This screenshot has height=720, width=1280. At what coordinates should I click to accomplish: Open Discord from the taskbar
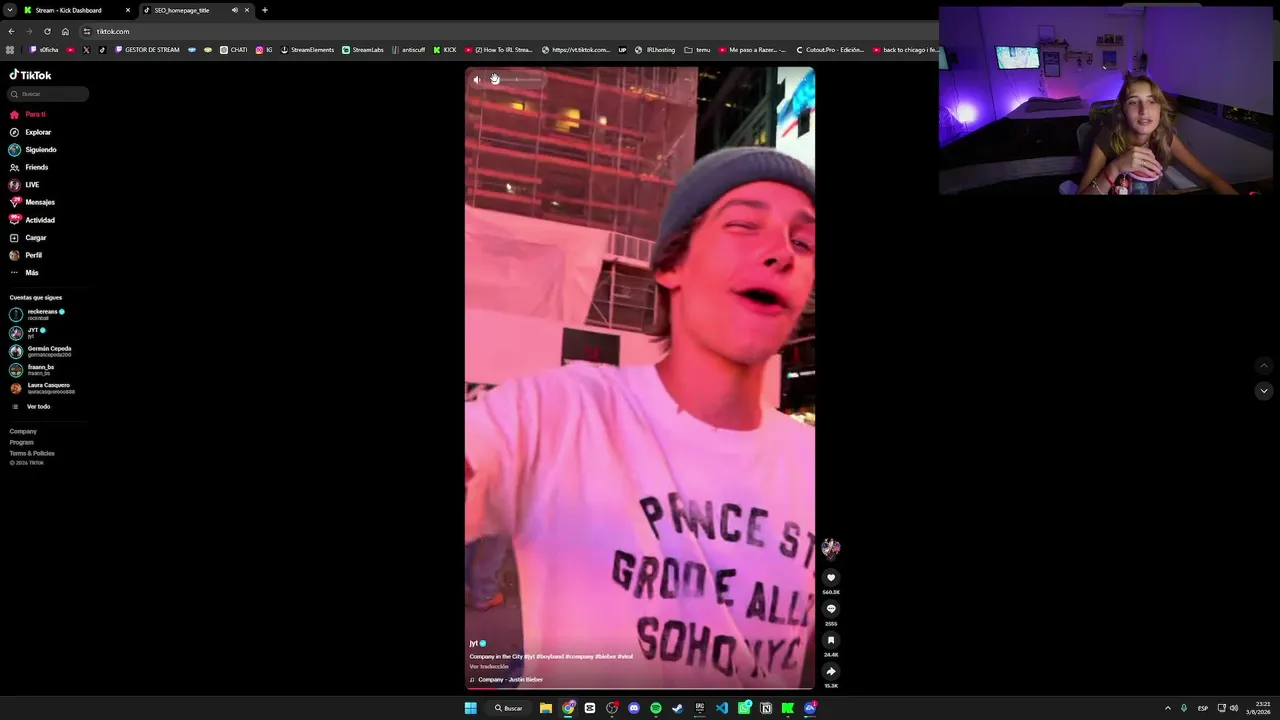point(634,708)
